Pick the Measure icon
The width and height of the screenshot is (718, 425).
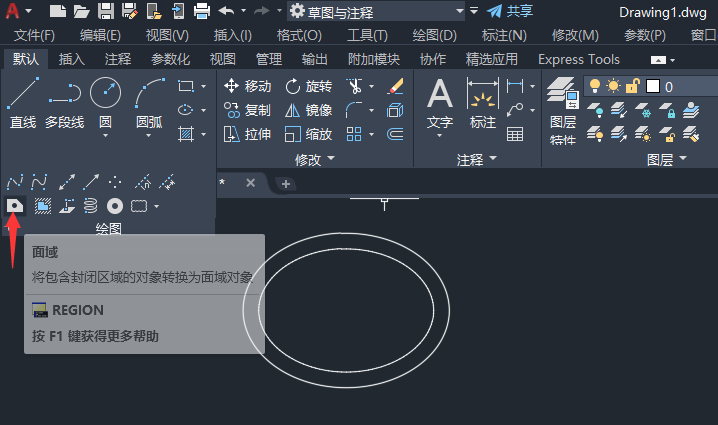[167, 182]
